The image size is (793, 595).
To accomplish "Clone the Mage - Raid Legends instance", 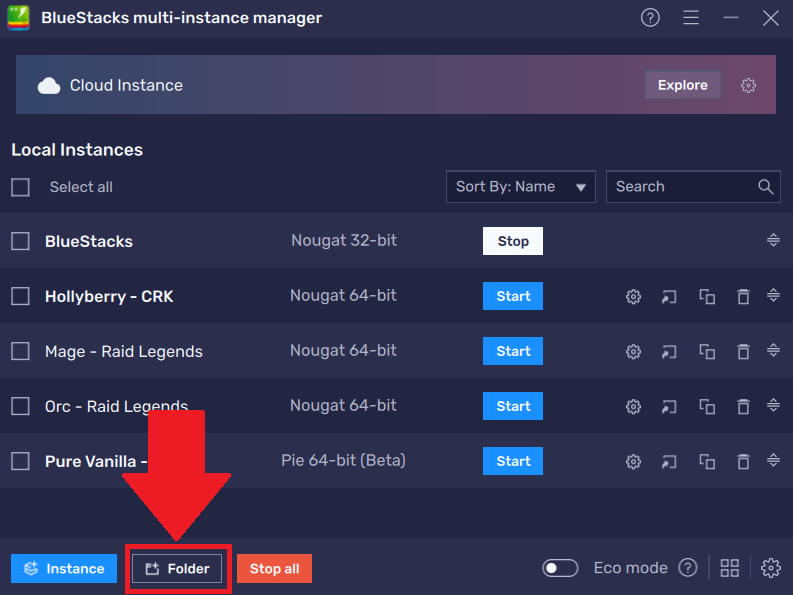I will [707, 352].
